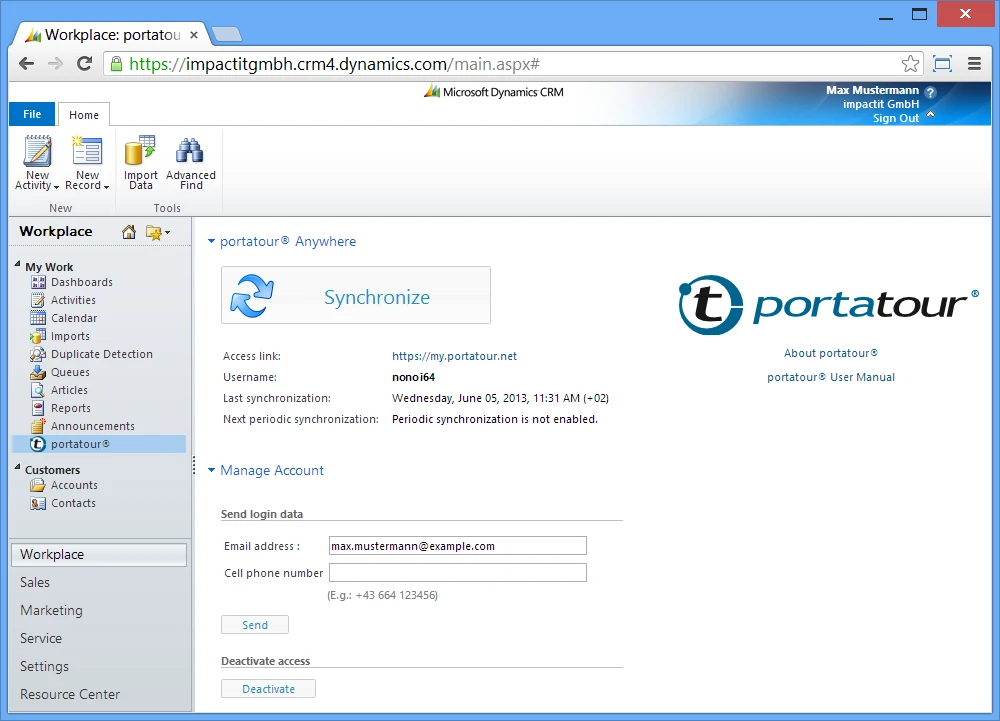The image size is (1000, 721).
Task: Click the Send button
Action: tap(255, 625)
